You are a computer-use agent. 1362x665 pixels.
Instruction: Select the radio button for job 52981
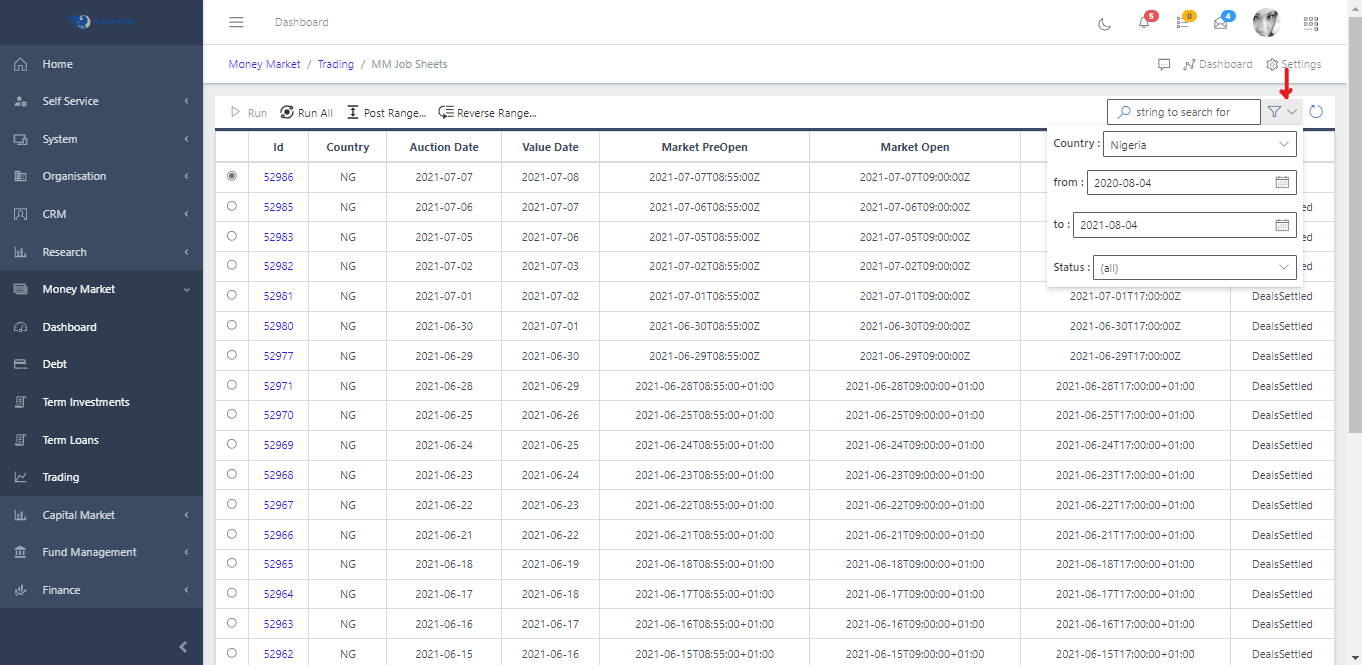pos(231,296)
